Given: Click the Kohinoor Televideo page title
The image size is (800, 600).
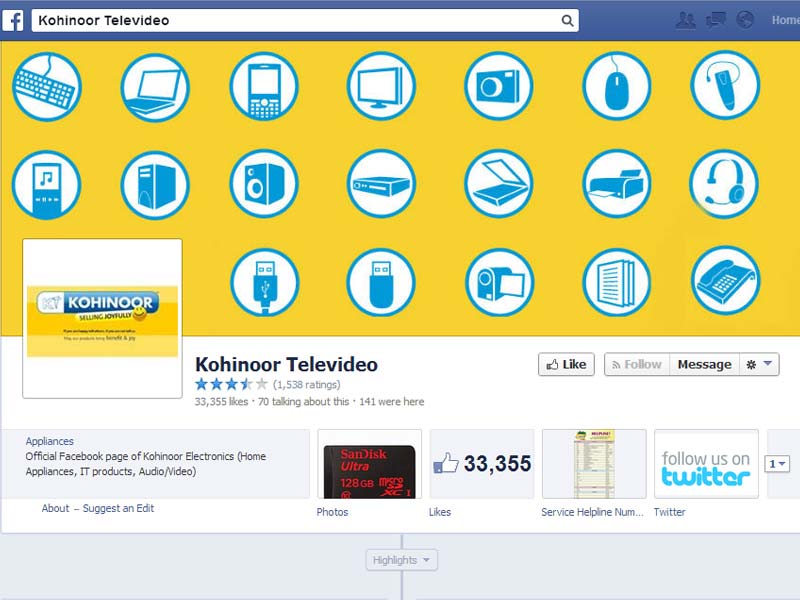Looking at the screenshot, I should tap(287, 364).
